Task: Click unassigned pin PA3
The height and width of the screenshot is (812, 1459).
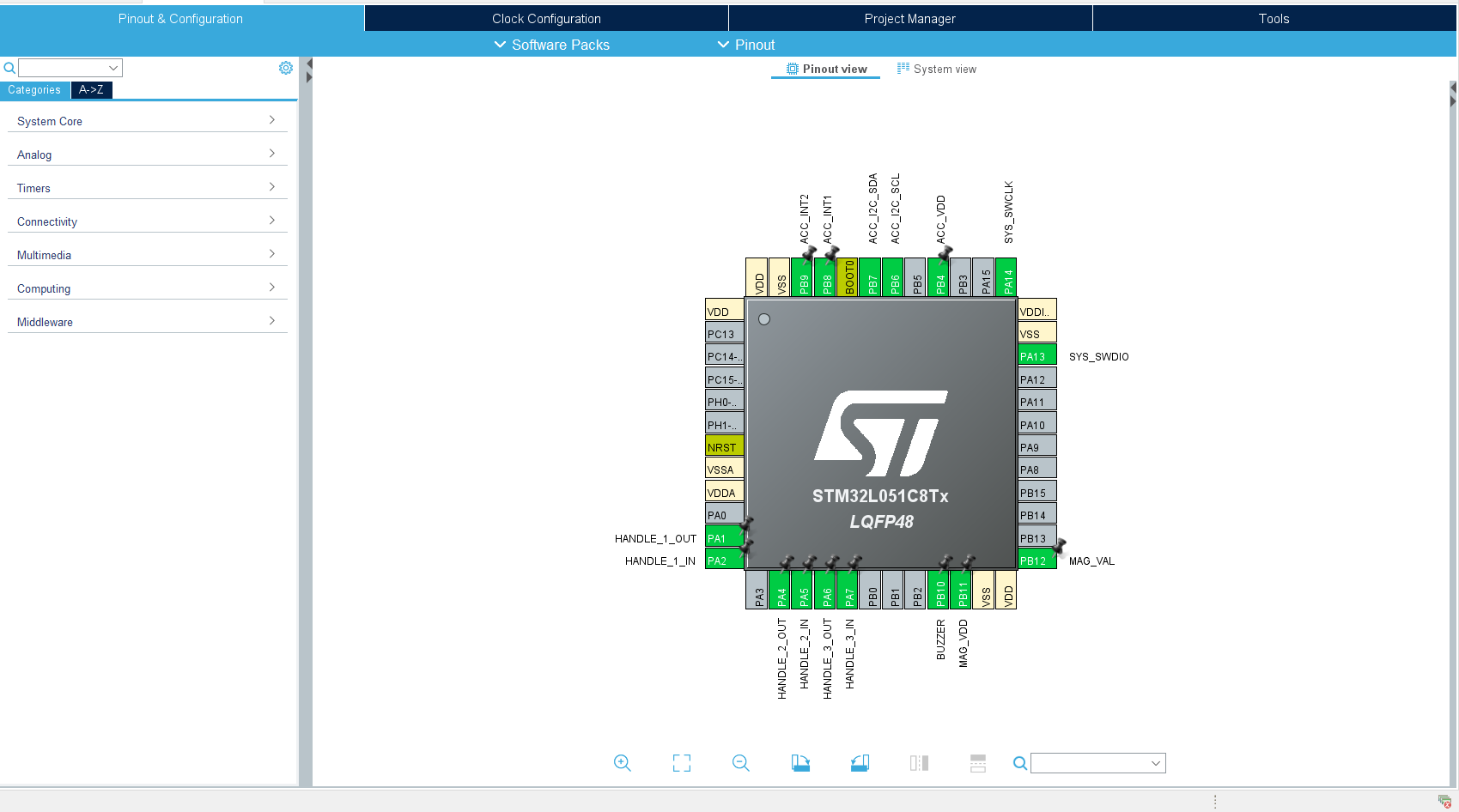Action: pos(758,590)
